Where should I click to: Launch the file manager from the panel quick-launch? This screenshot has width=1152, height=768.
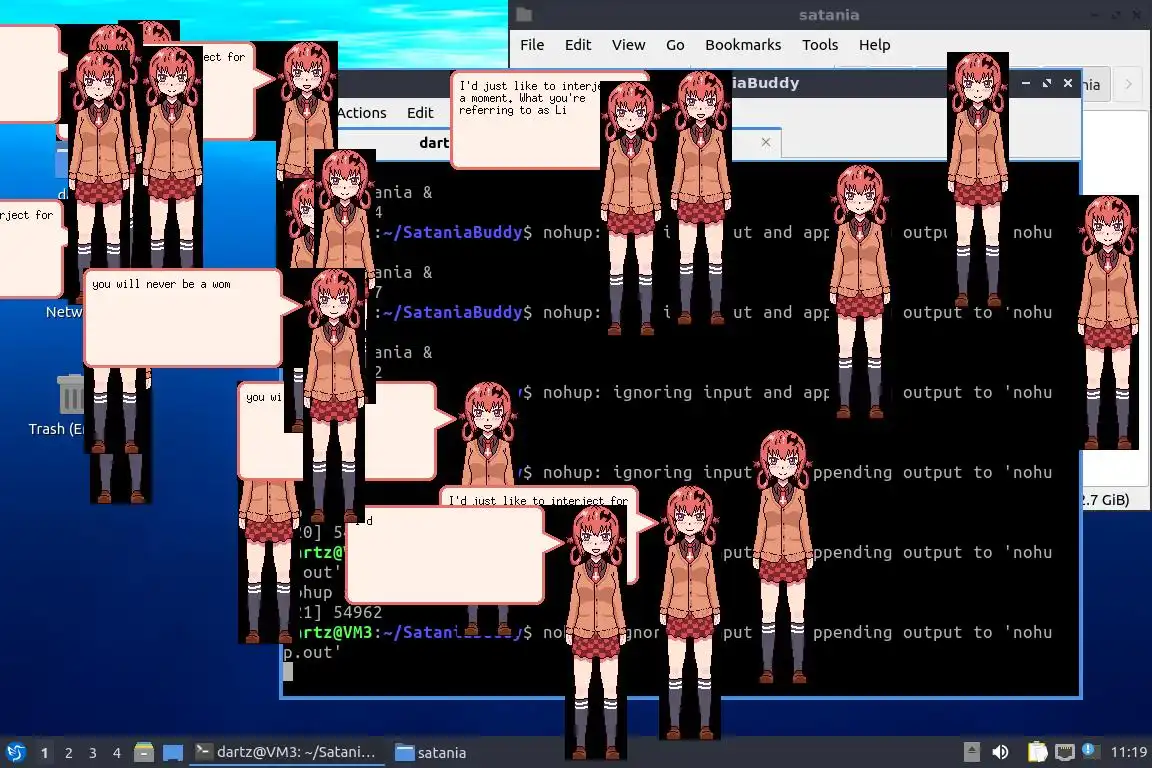(144, 753)
